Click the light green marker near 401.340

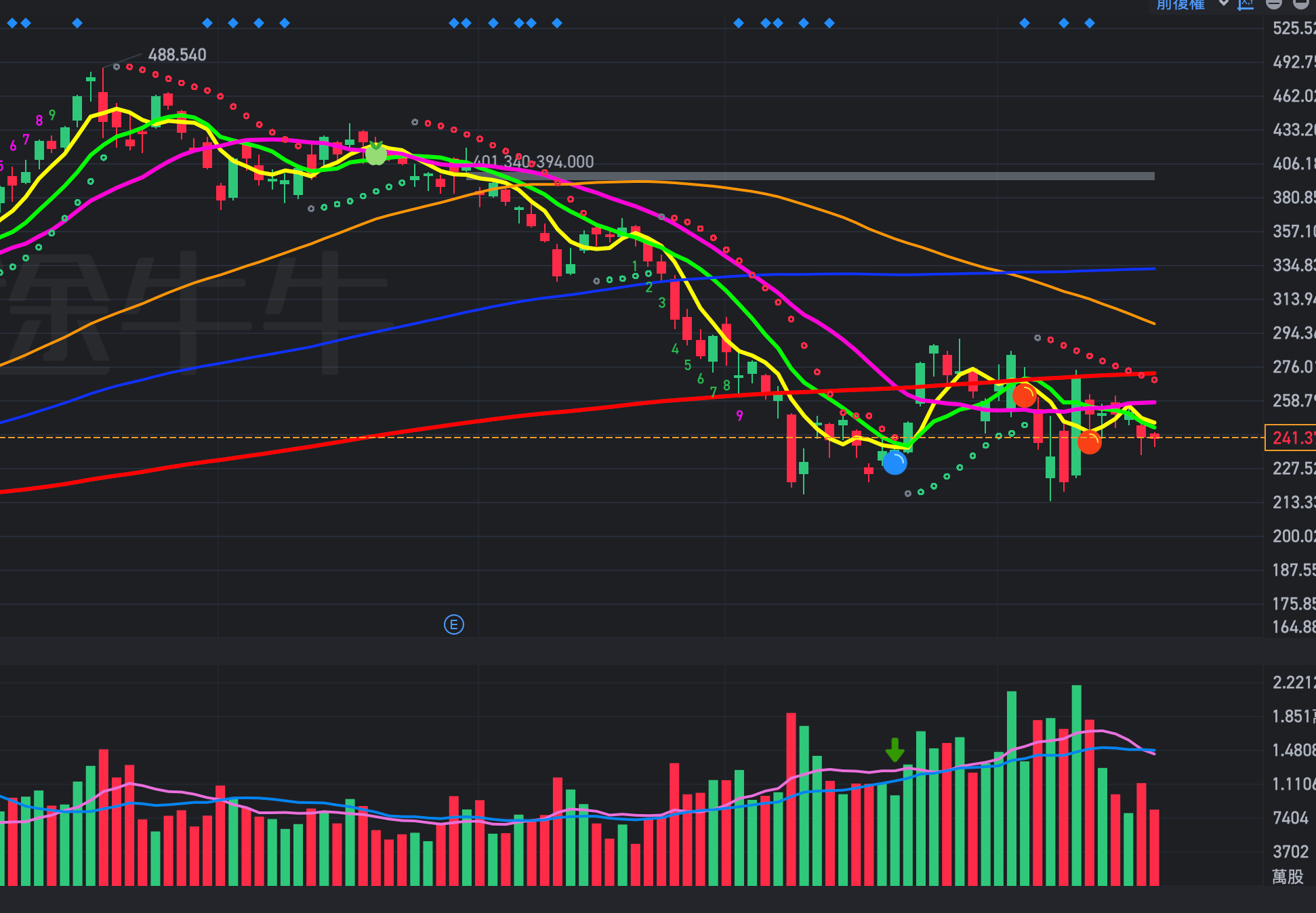pyautogui.click(x=375, y=154)
